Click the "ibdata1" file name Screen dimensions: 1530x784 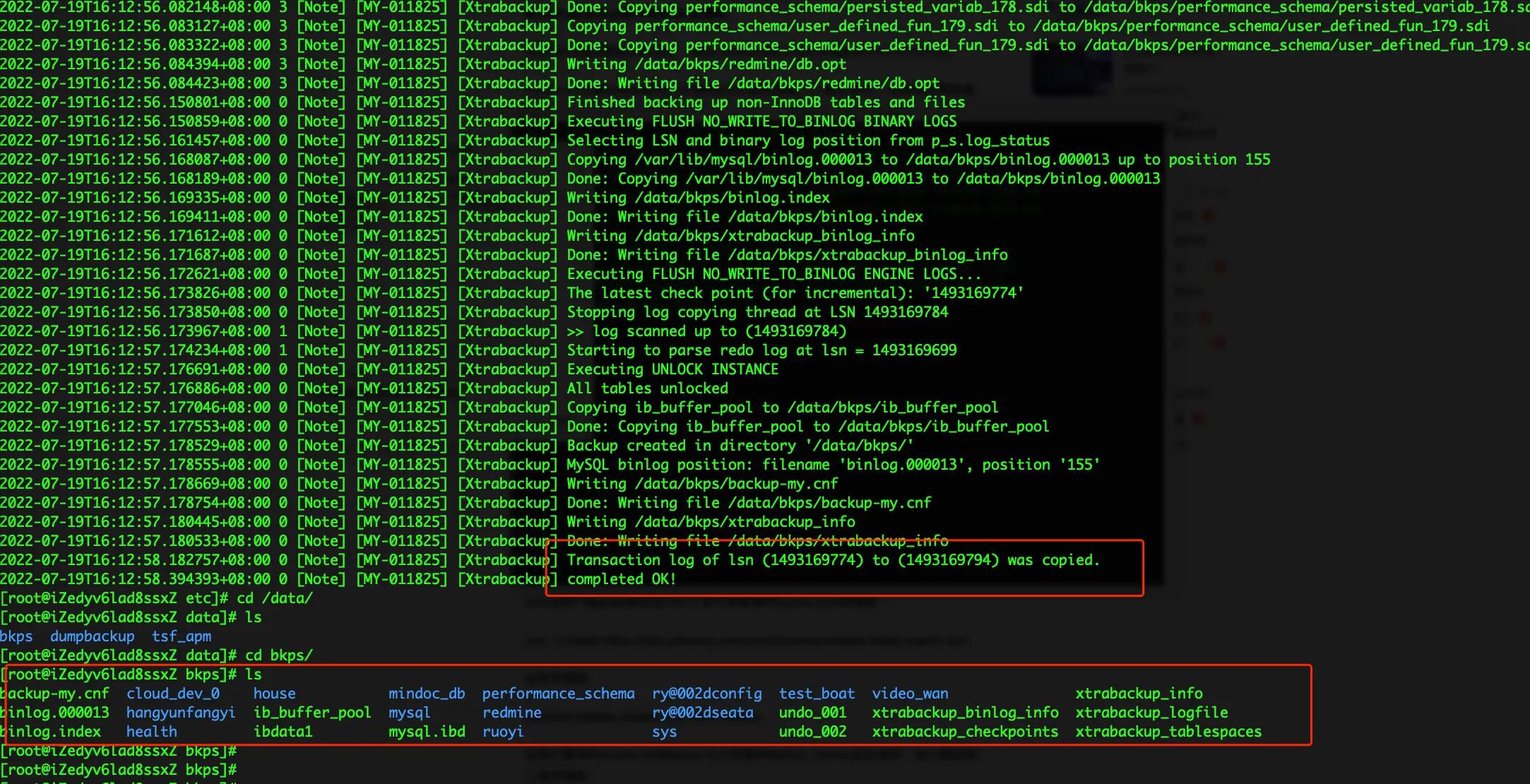(x=281, y=731)
